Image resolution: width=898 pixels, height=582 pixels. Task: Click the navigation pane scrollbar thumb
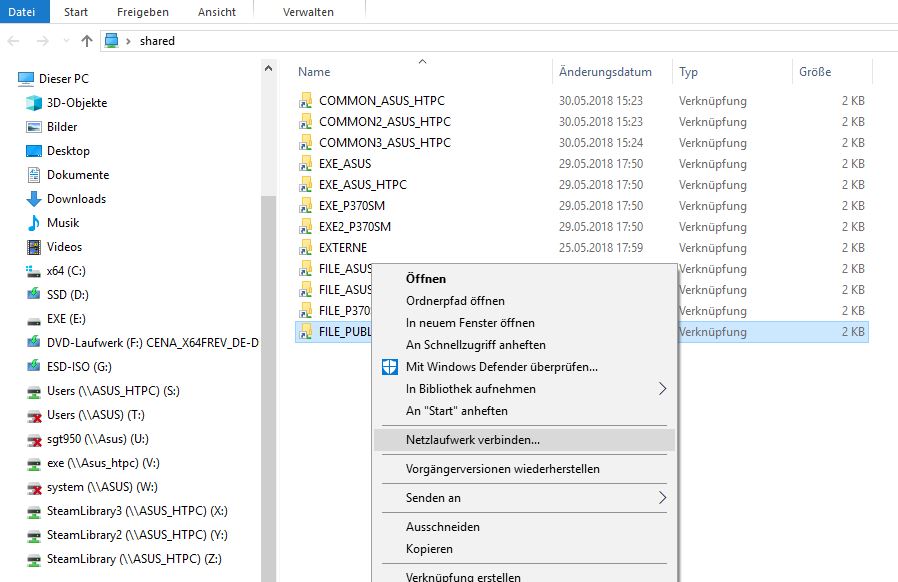click(x=268, y=388)
